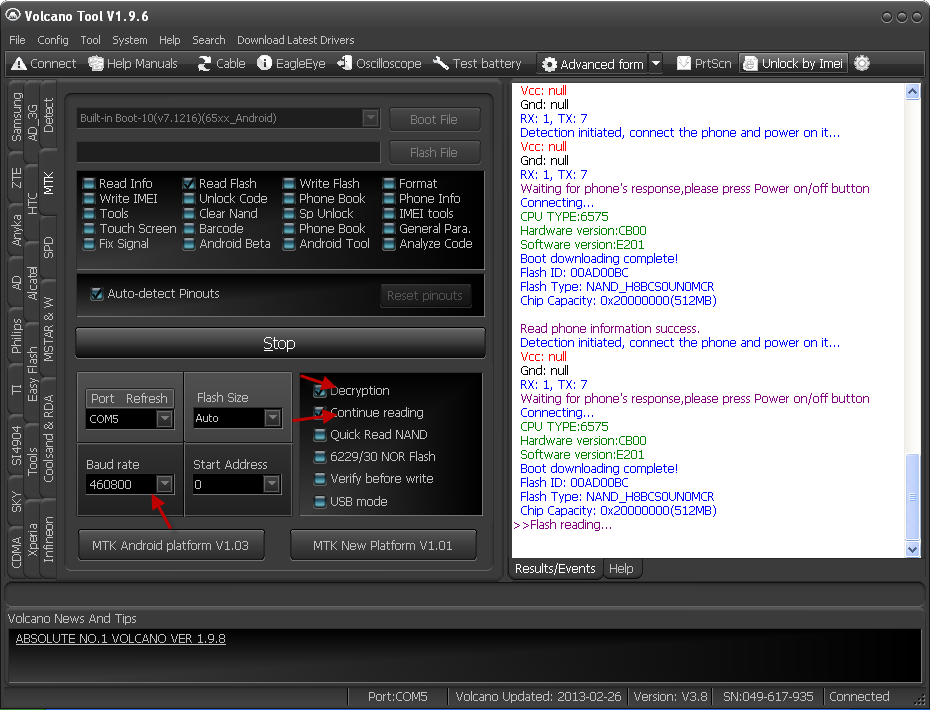Click the Cable toolbar icon

click(x=205, y=63)
